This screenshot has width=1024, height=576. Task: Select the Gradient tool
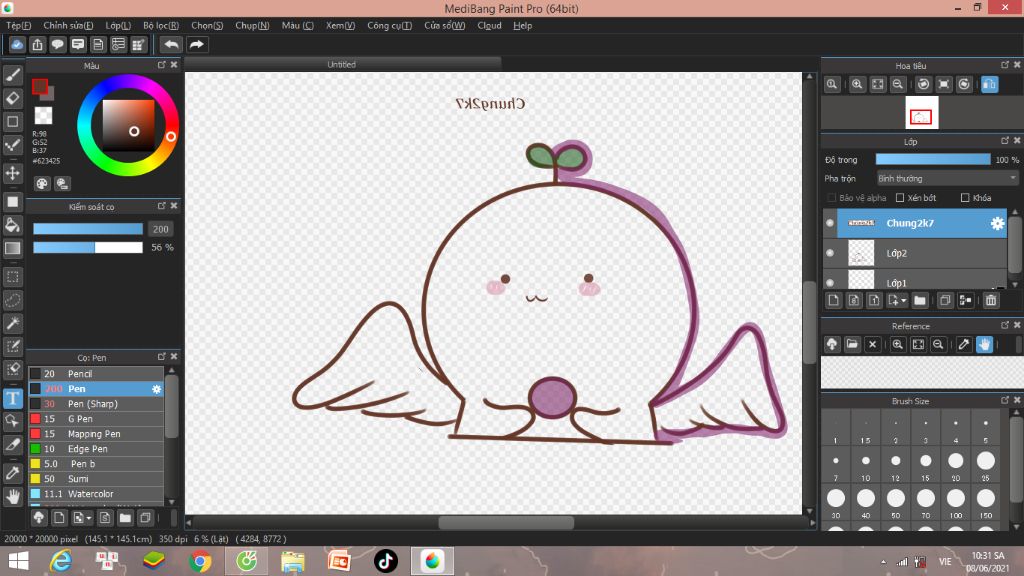pos(12,248)
